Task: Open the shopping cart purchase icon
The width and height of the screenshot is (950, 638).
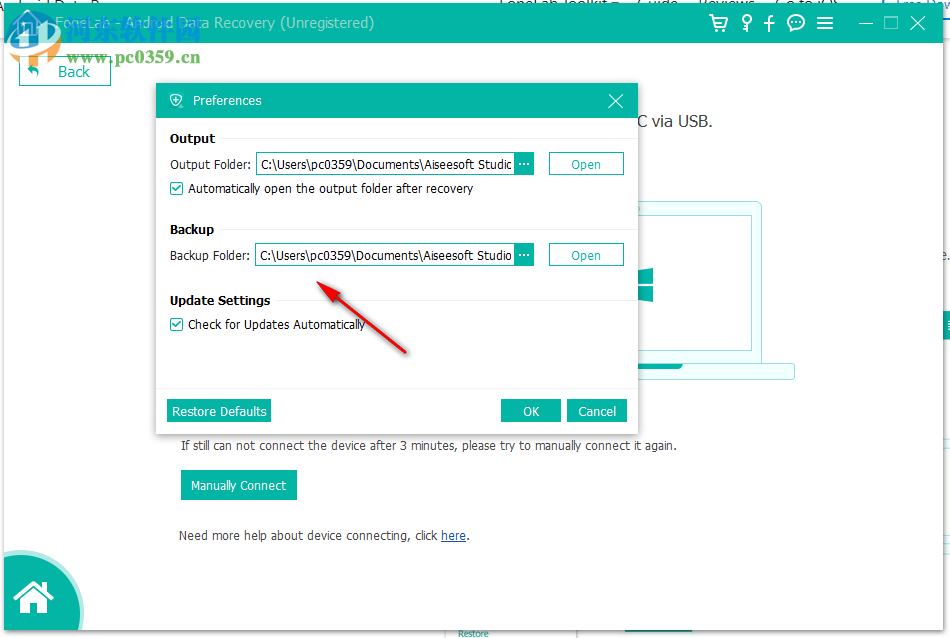Action: pyautogui.click(x=718, y=22)
